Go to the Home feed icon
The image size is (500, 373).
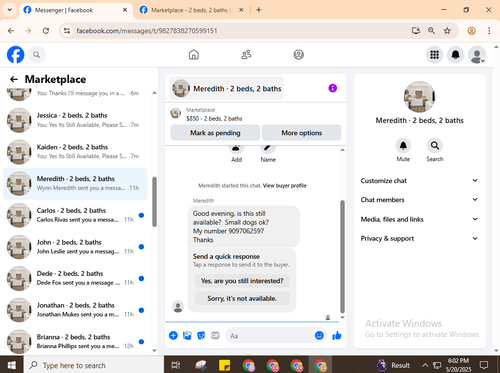[194, 55]
